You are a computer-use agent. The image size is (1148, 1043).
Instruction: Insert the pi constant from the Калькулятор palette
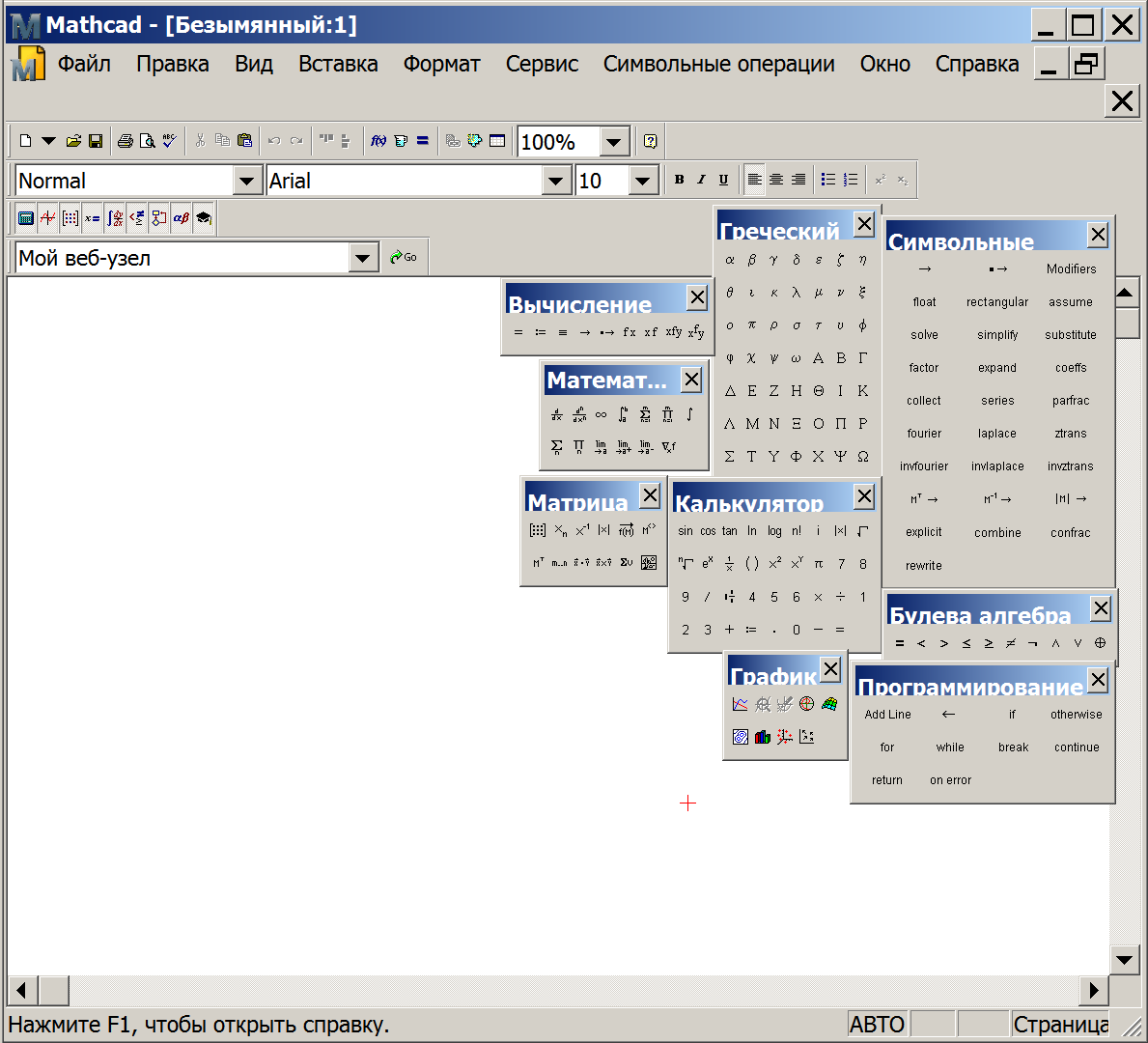(819, 563)
